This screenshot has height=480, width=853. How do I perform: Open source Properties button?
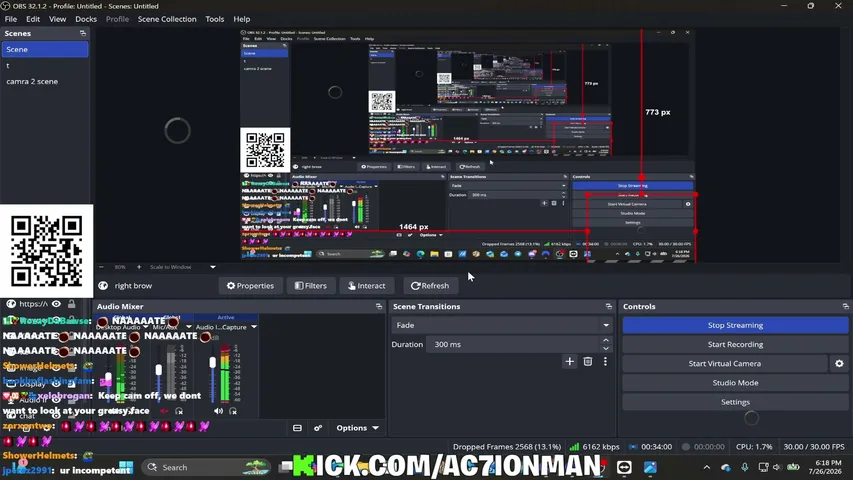(x=250, y=286)
